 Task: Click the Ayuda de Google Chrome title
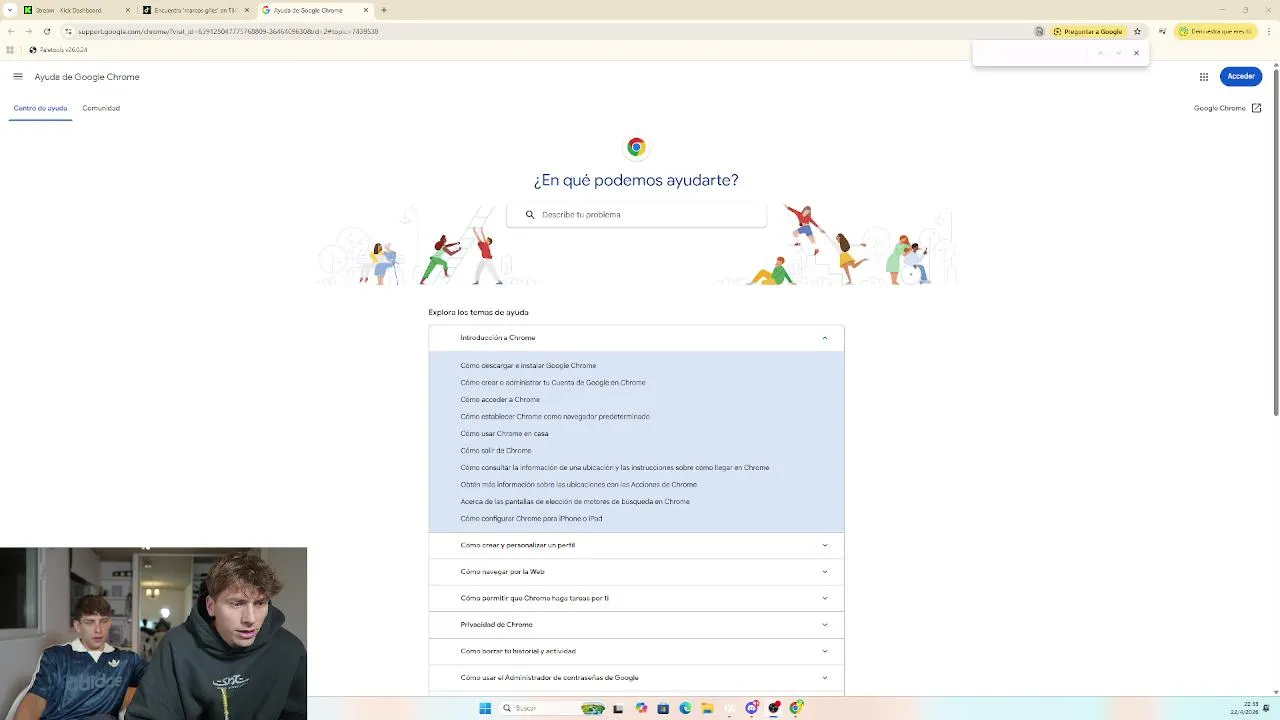pos(87,77)
